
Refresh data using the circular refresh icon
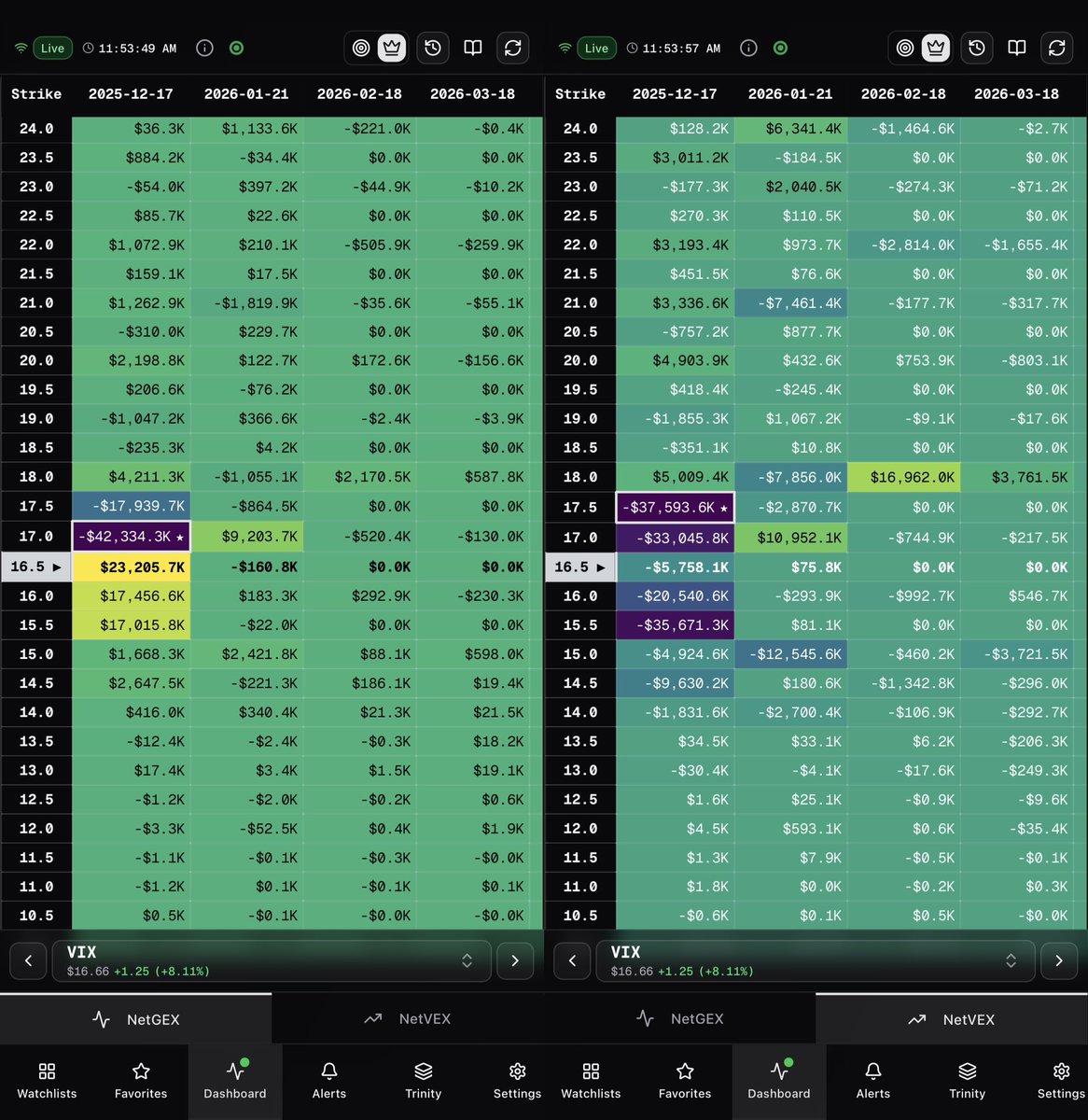pos(513,48)
